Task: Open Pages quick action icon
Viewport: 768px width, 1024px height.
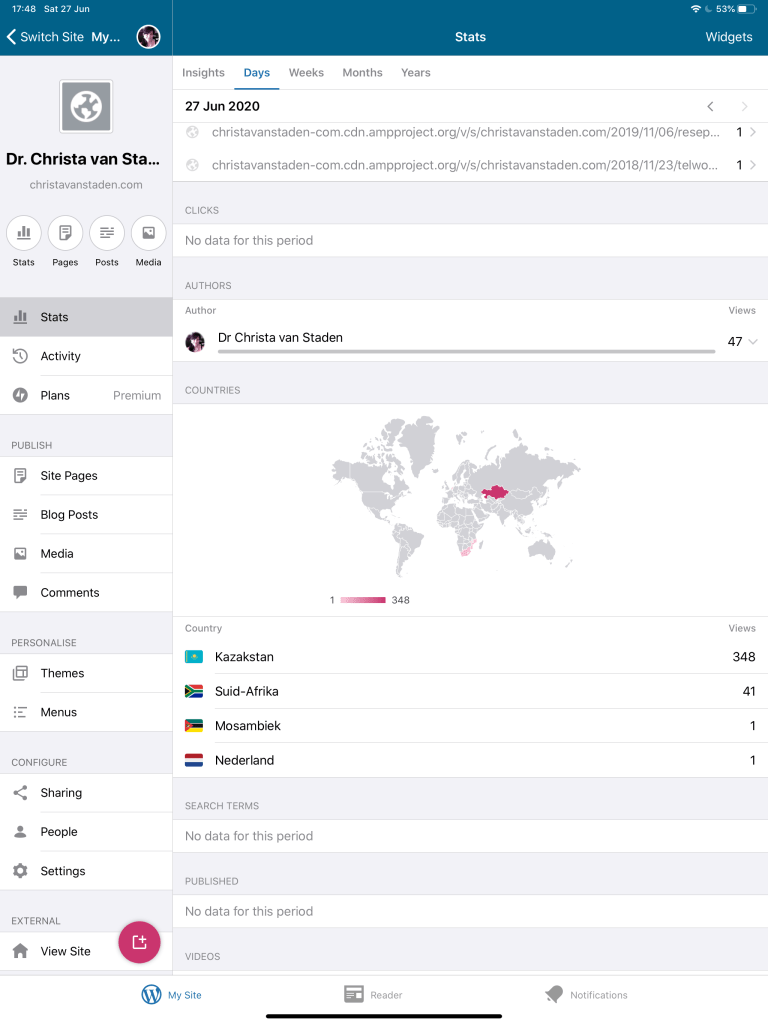Action: (x=65, y=233)
